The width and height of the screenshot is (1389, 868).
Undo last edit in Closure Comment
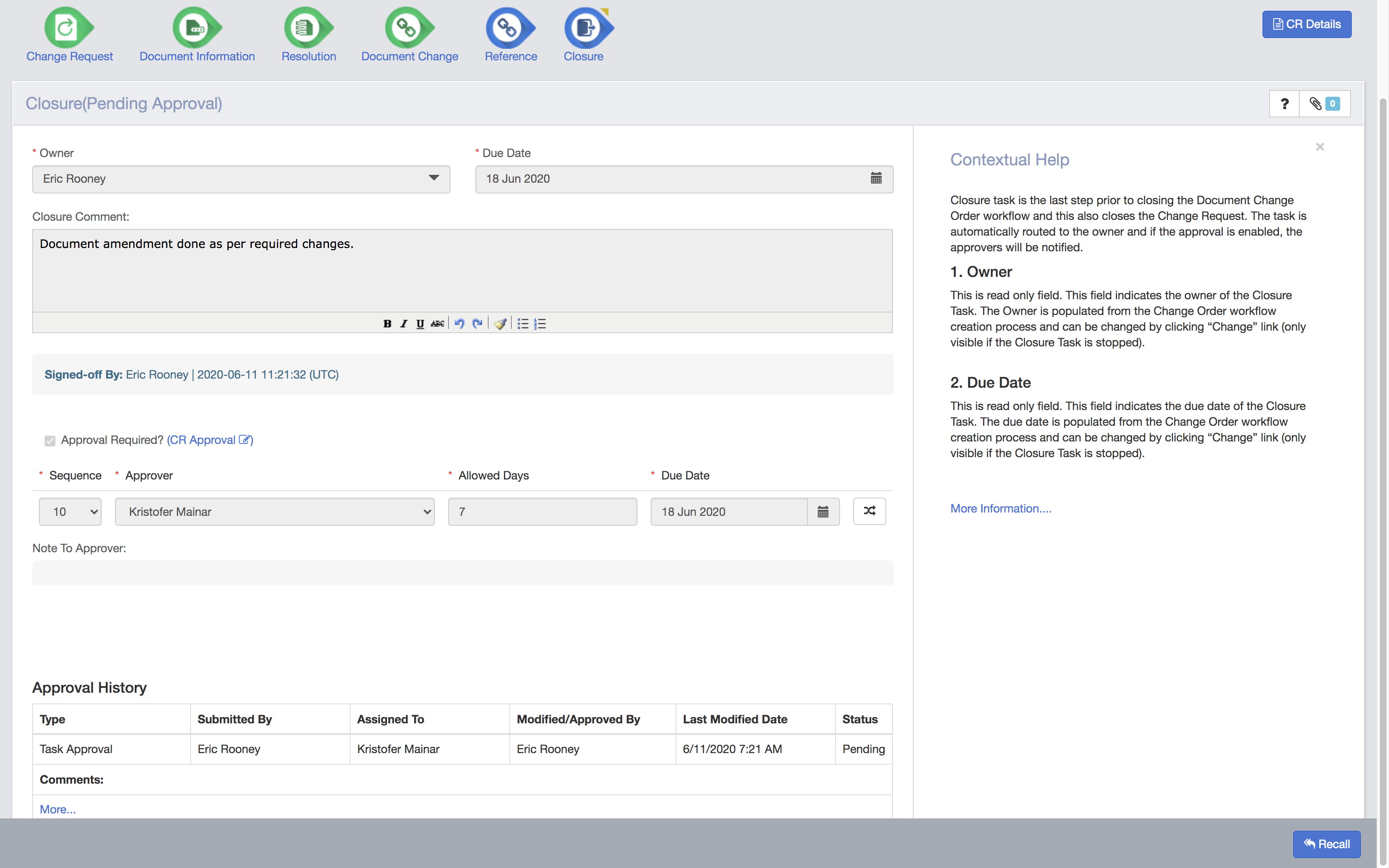[459, 323]
